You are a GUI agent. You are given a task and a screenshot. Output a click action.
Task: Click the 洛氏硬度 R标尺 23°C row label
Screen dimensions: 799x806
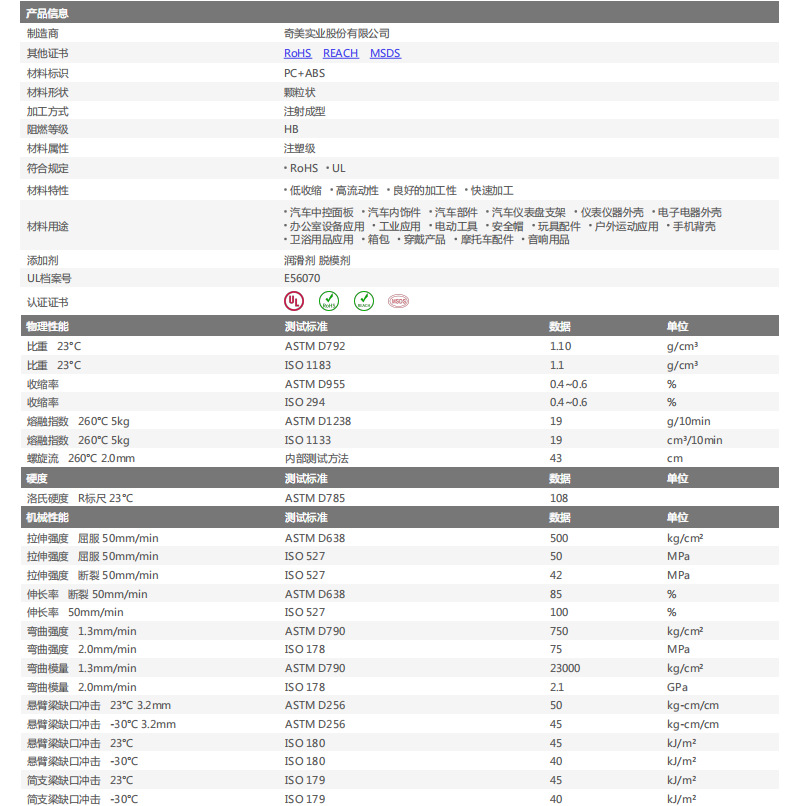80,499
